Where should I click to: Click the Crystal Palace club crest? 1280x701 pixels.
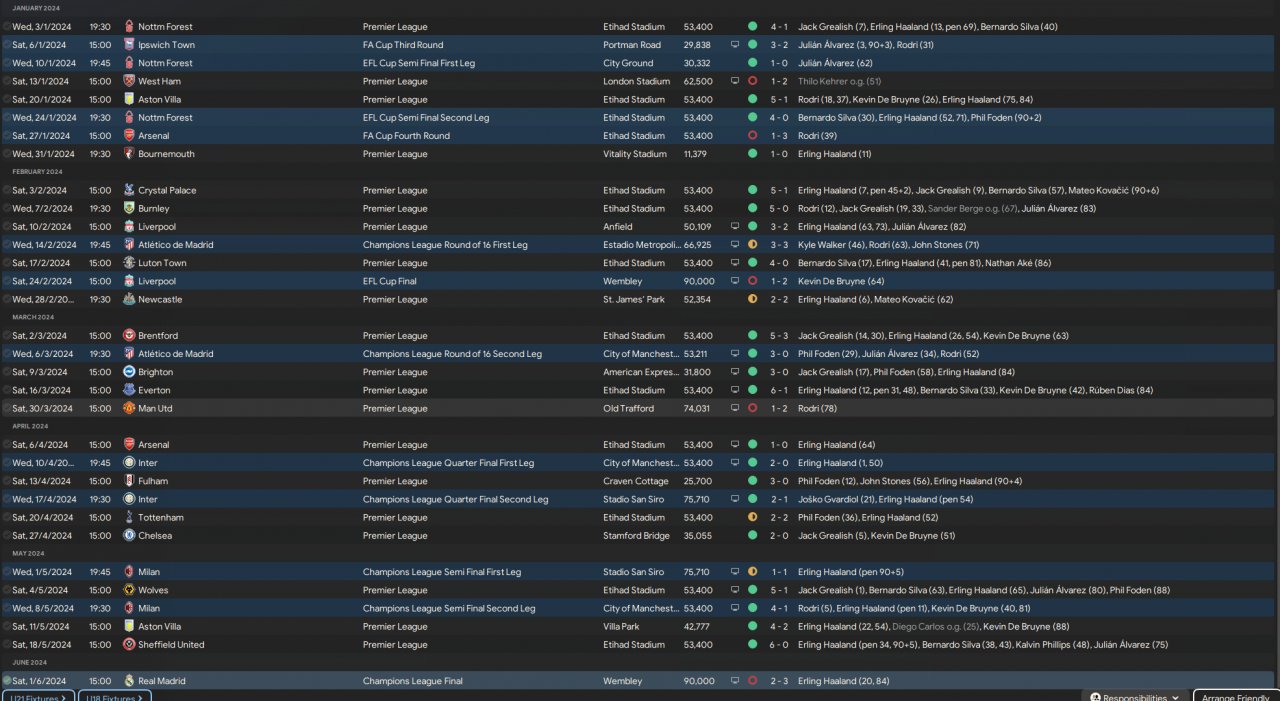pyautogui.click(x=129, y=190)
